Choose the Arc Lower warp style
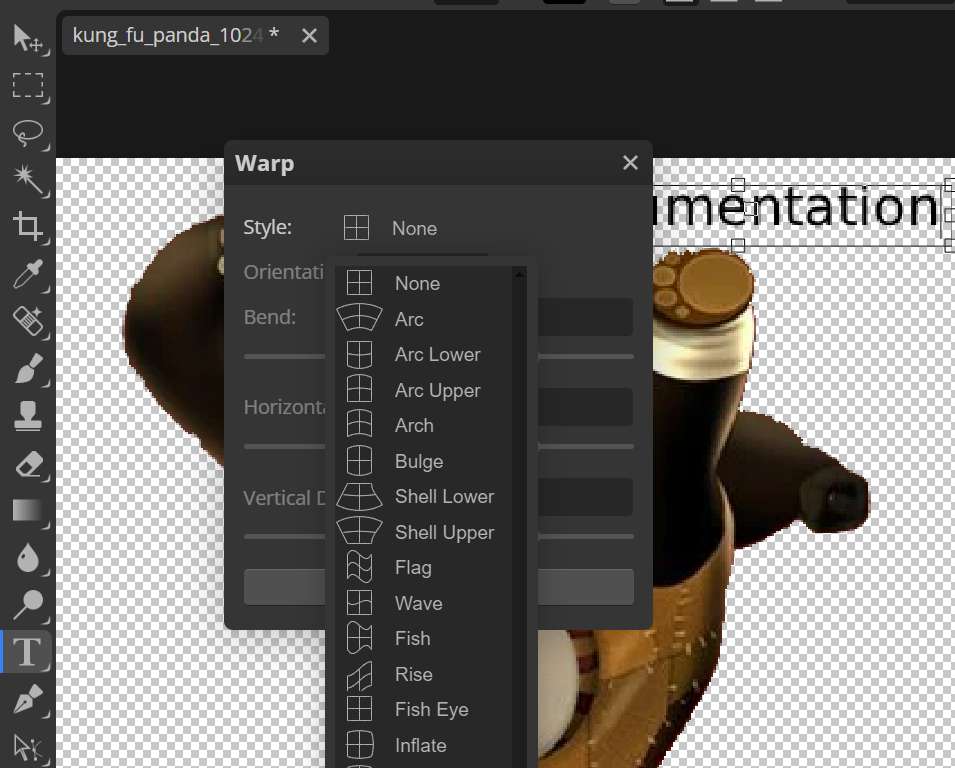The width and height of the screenshot is (955, 768). 423,354
